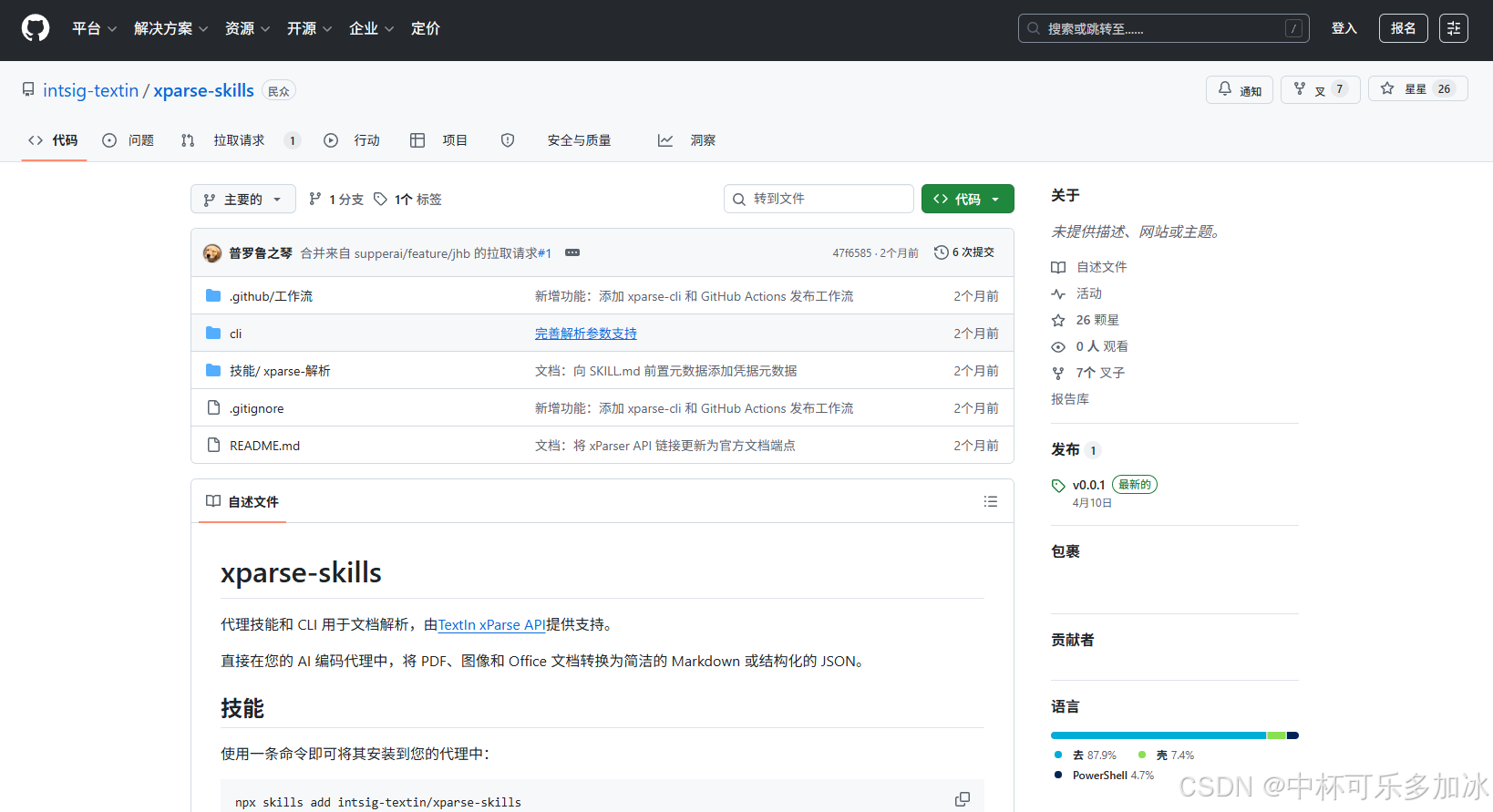Select the 自述文件 readme tab
1493x812 pixels.
tap(242, 501)
